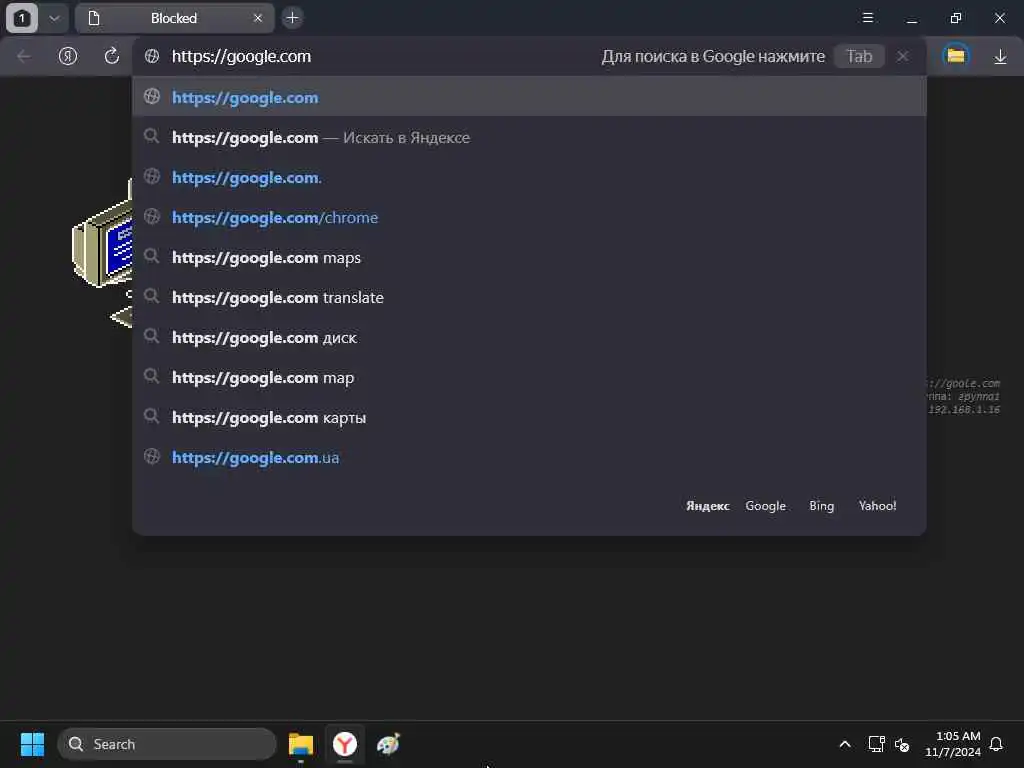This screenshot has width=1024, height=768.
Task: Choose the 'google.com maps' suggestion
Action: coord(529,257)
